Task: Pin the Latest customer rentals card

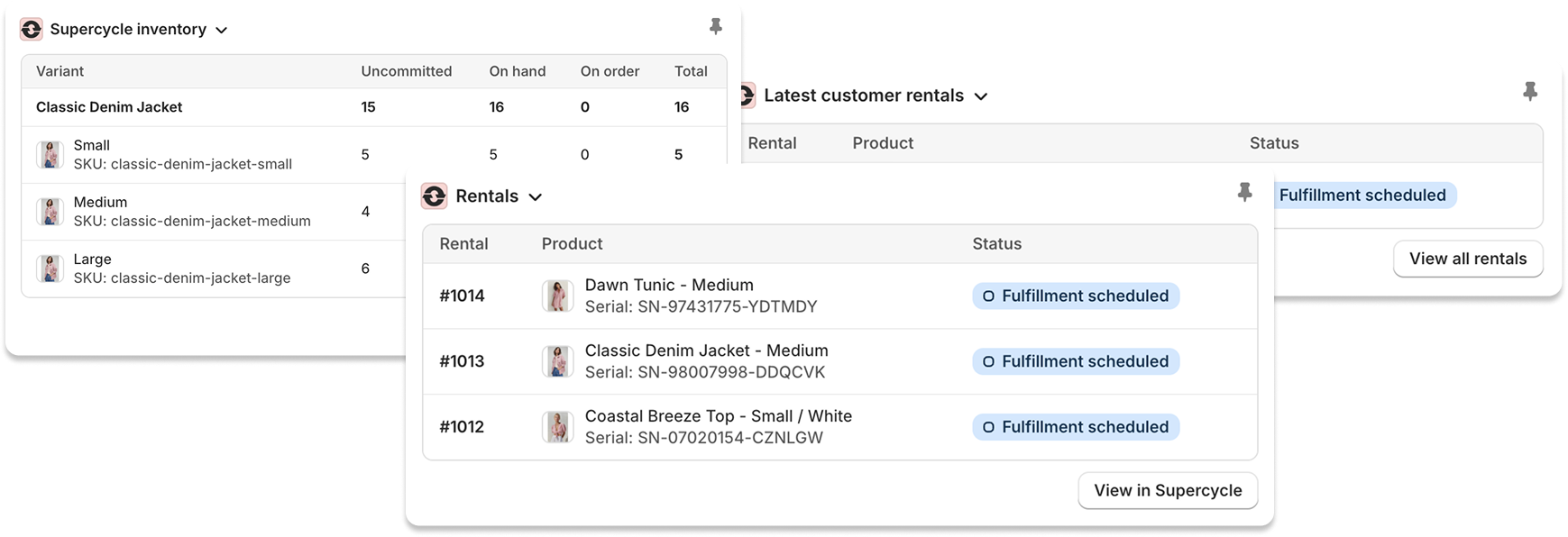Action: point(1529,91)
